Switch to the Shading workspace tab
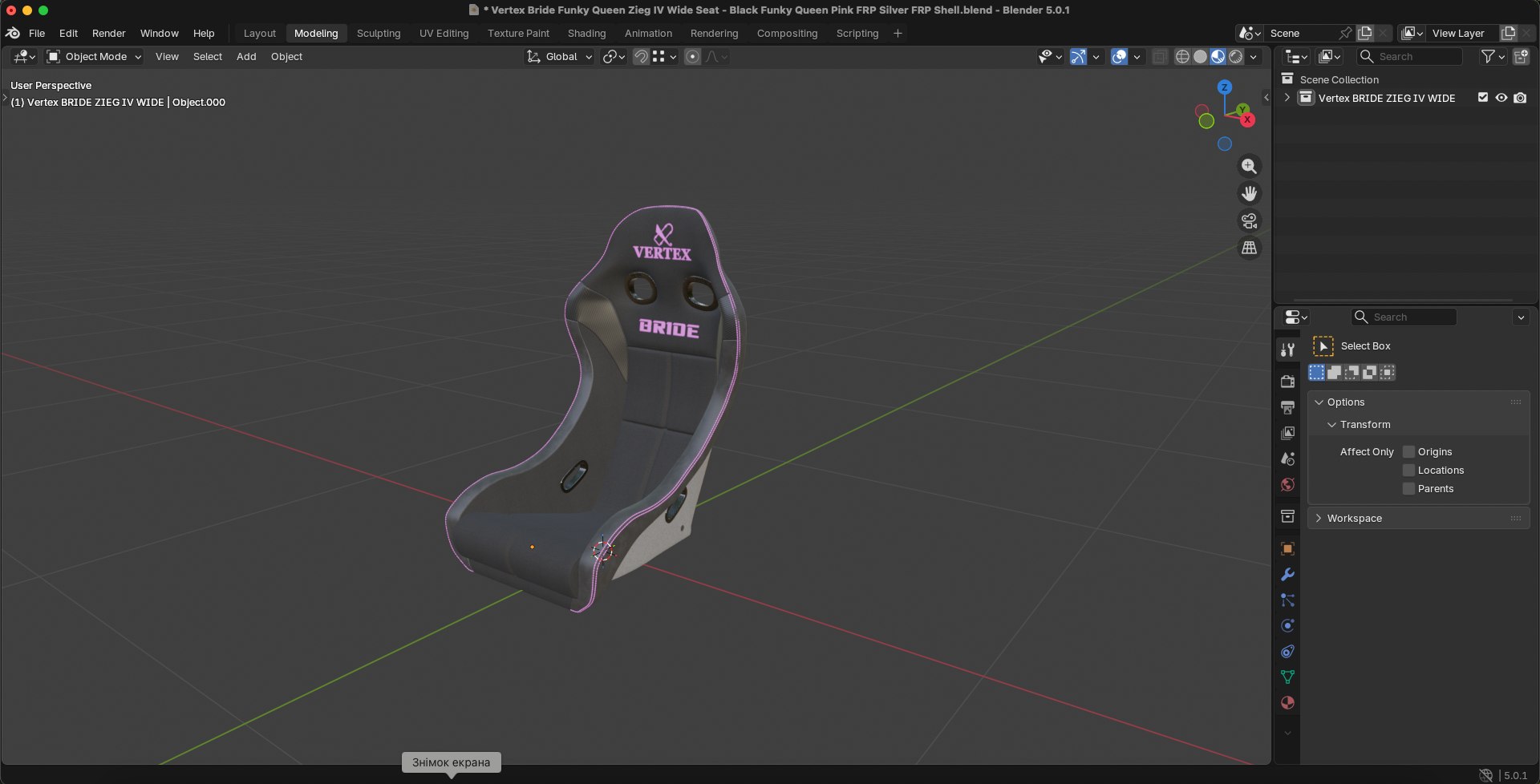 click(586, 33)
